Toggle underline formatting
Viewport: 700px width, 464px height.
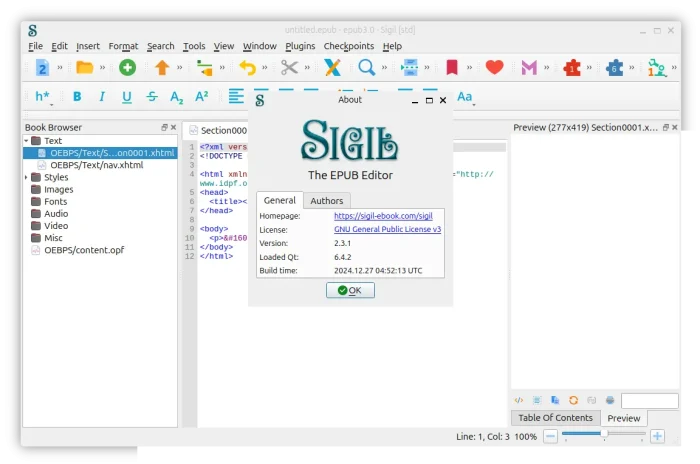pos(127,97)
